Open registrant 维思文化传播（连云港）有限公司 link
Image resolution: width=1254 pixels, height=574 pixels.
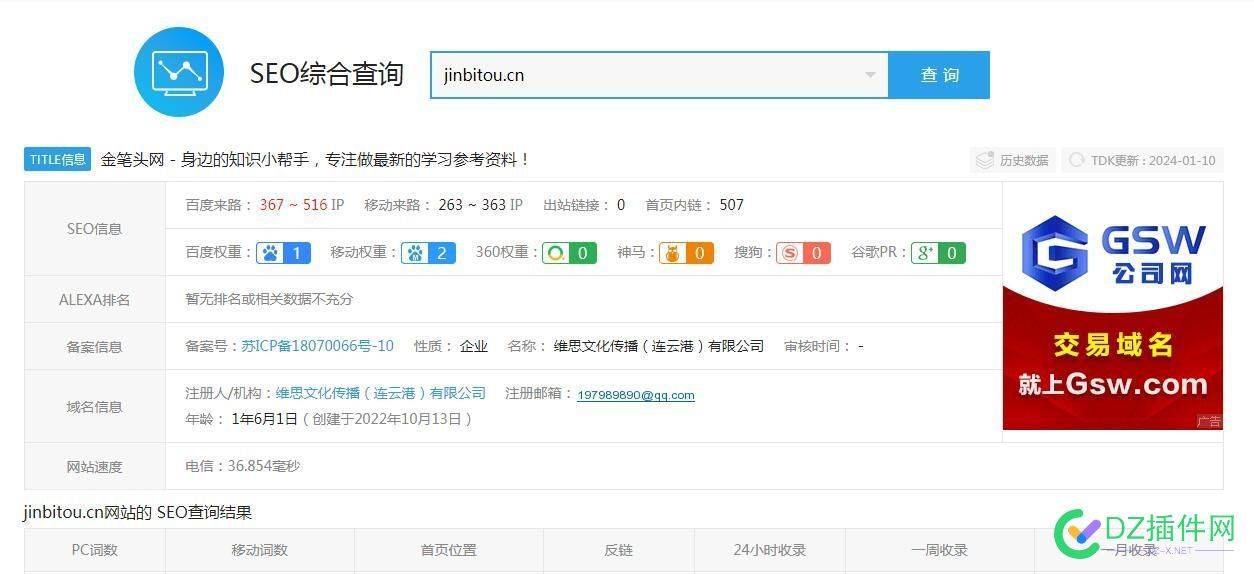pos(381,393)
